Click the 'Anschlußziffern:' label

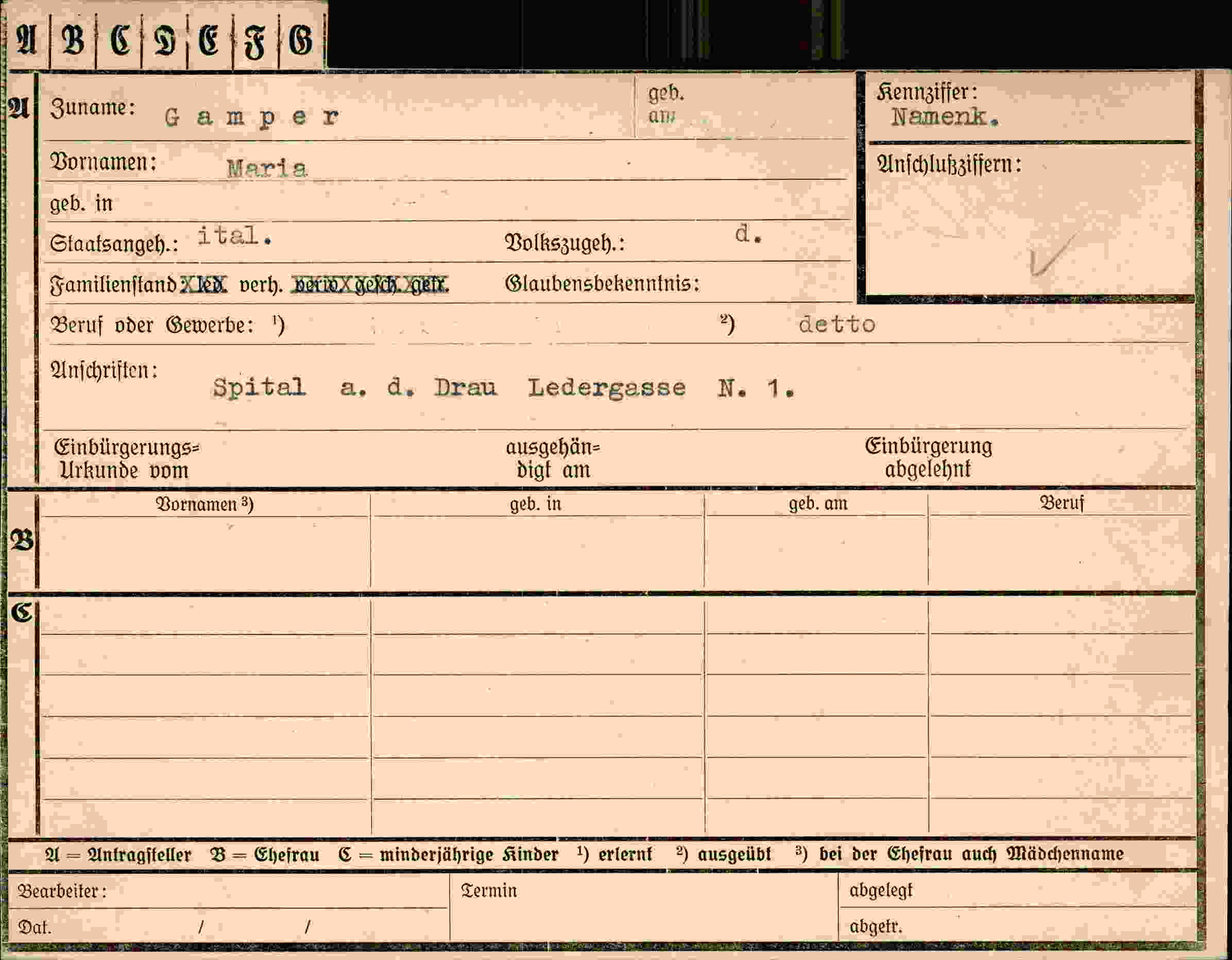(x=949, y=164)
